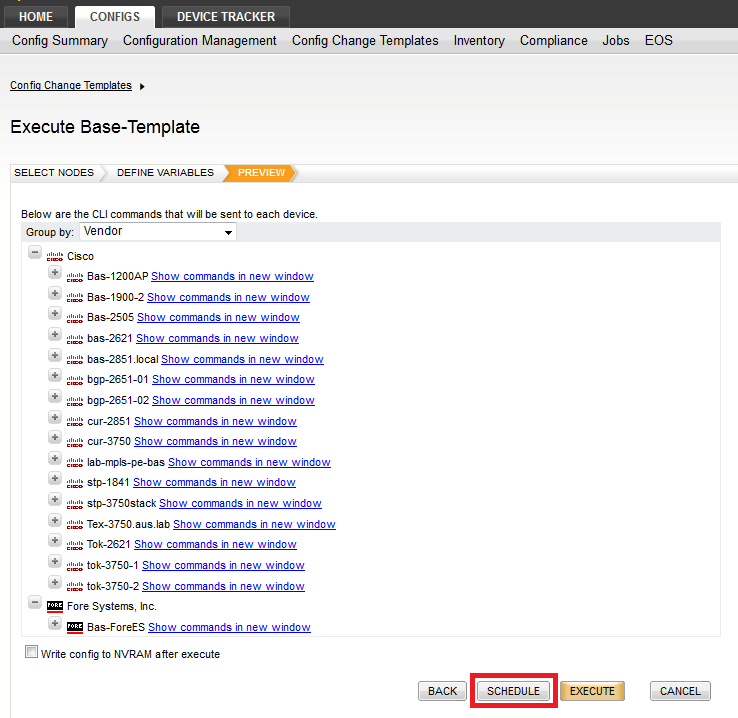Expand the Bas-2505 node

(x=55, y=313)
